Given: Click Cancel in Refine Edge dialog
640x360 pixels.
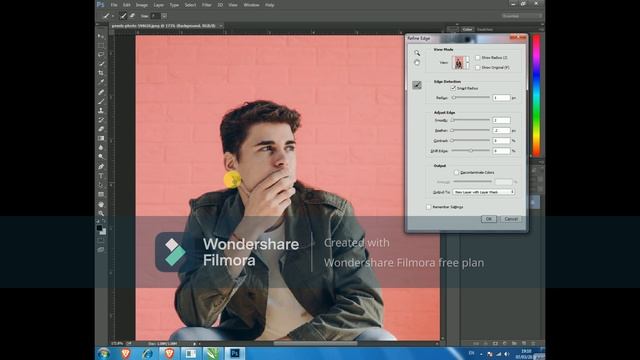Looking at the screenshot, I should click(511, 219).
